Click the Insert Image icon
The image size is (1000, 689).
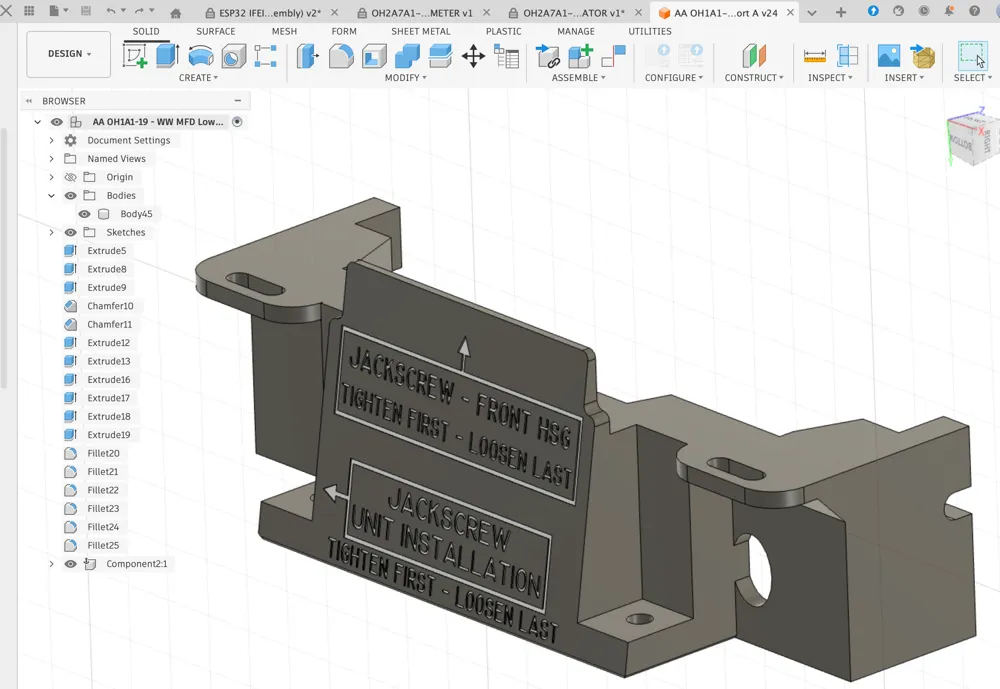coord(889,56)
